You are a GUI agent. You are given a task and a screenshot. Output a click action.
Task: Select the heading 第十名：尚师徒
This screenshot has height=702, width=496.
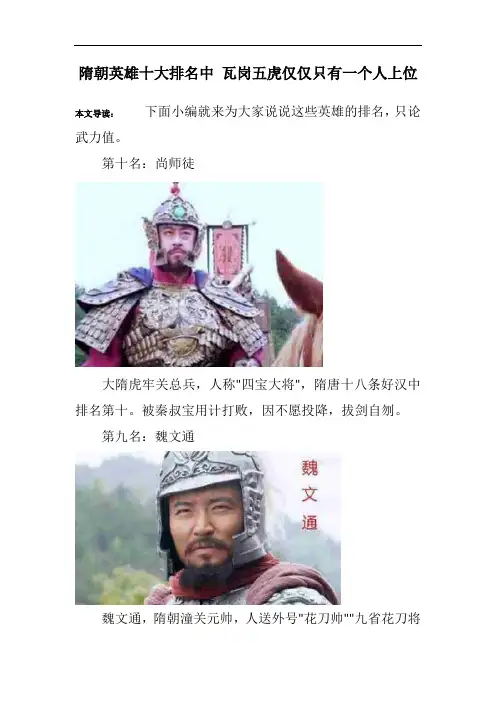[148, 163]
